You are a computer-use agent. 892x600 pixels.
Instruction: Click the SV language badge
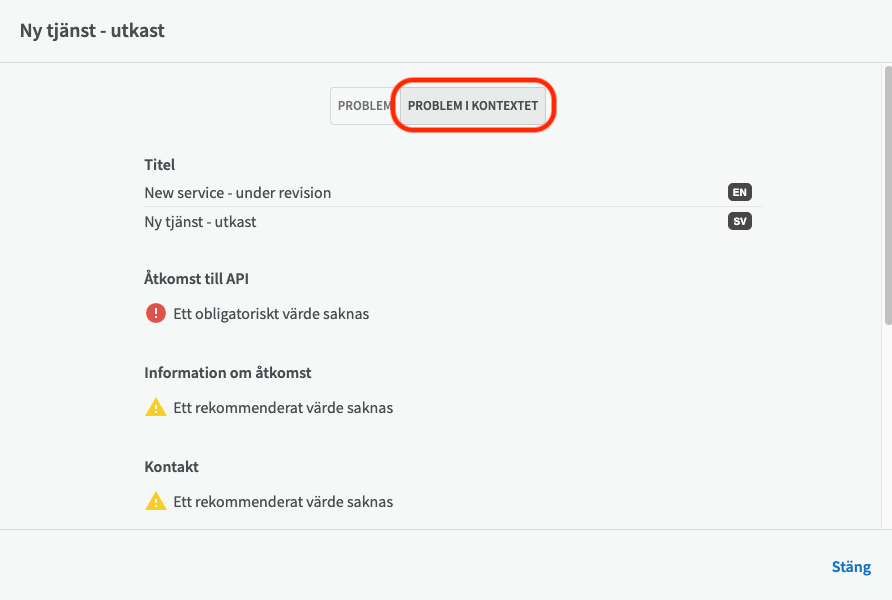pos(740,221)
